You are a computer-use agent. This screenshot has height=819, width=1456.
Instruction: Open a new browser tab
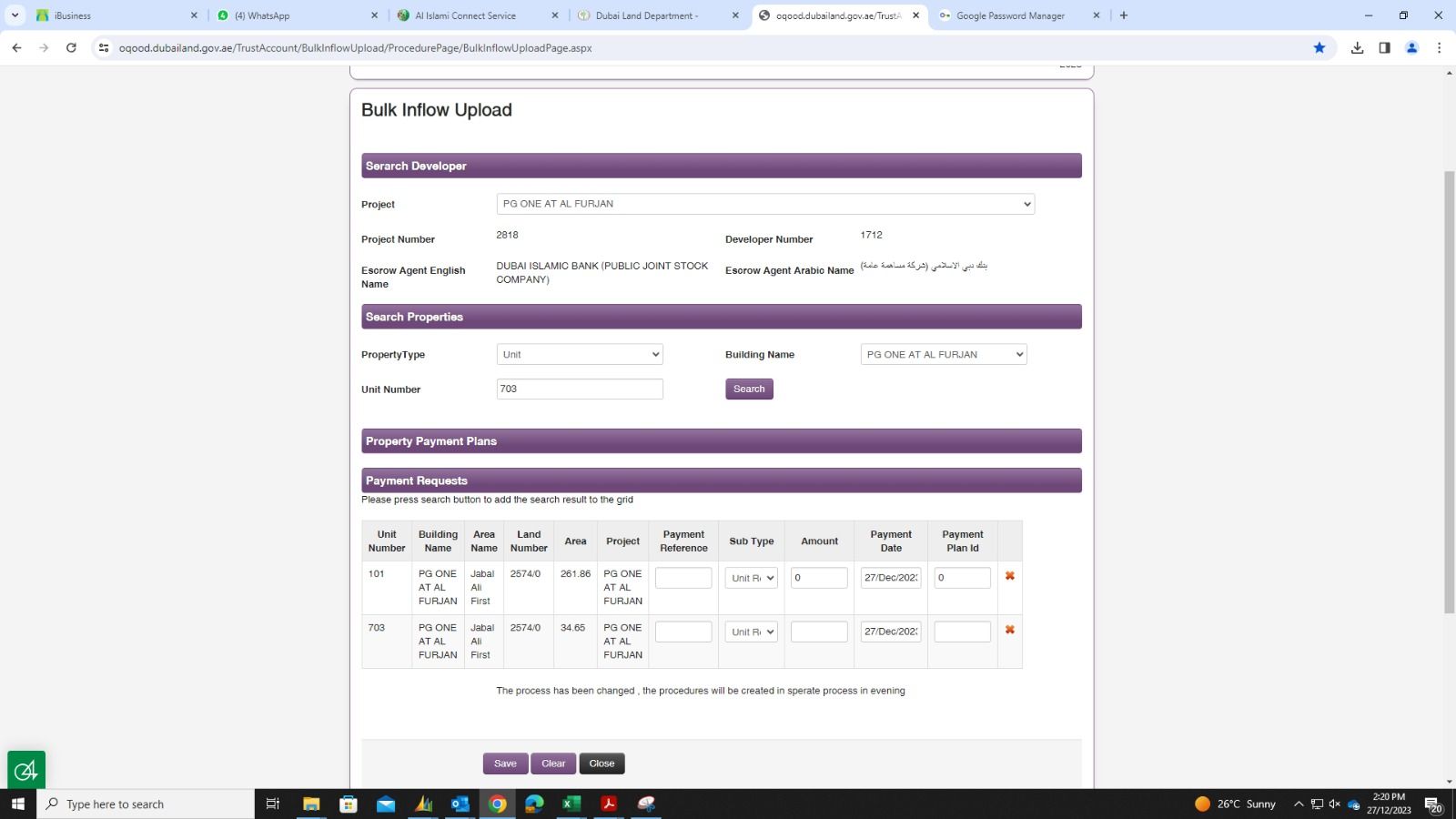click(x=1124, y=15)
